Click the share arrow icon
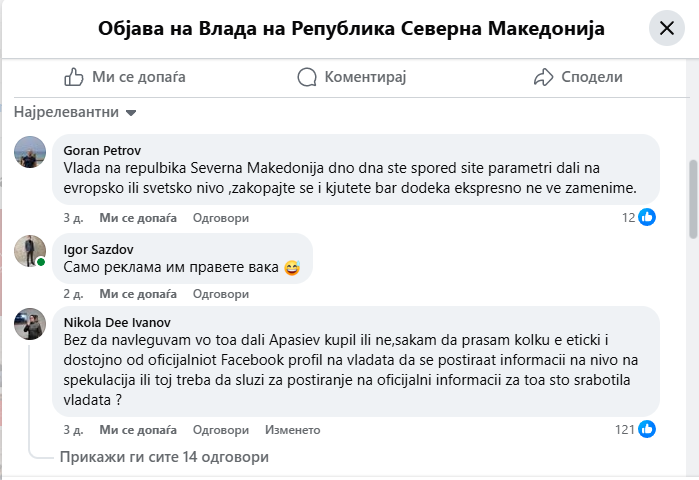 [x=543, y=77]
